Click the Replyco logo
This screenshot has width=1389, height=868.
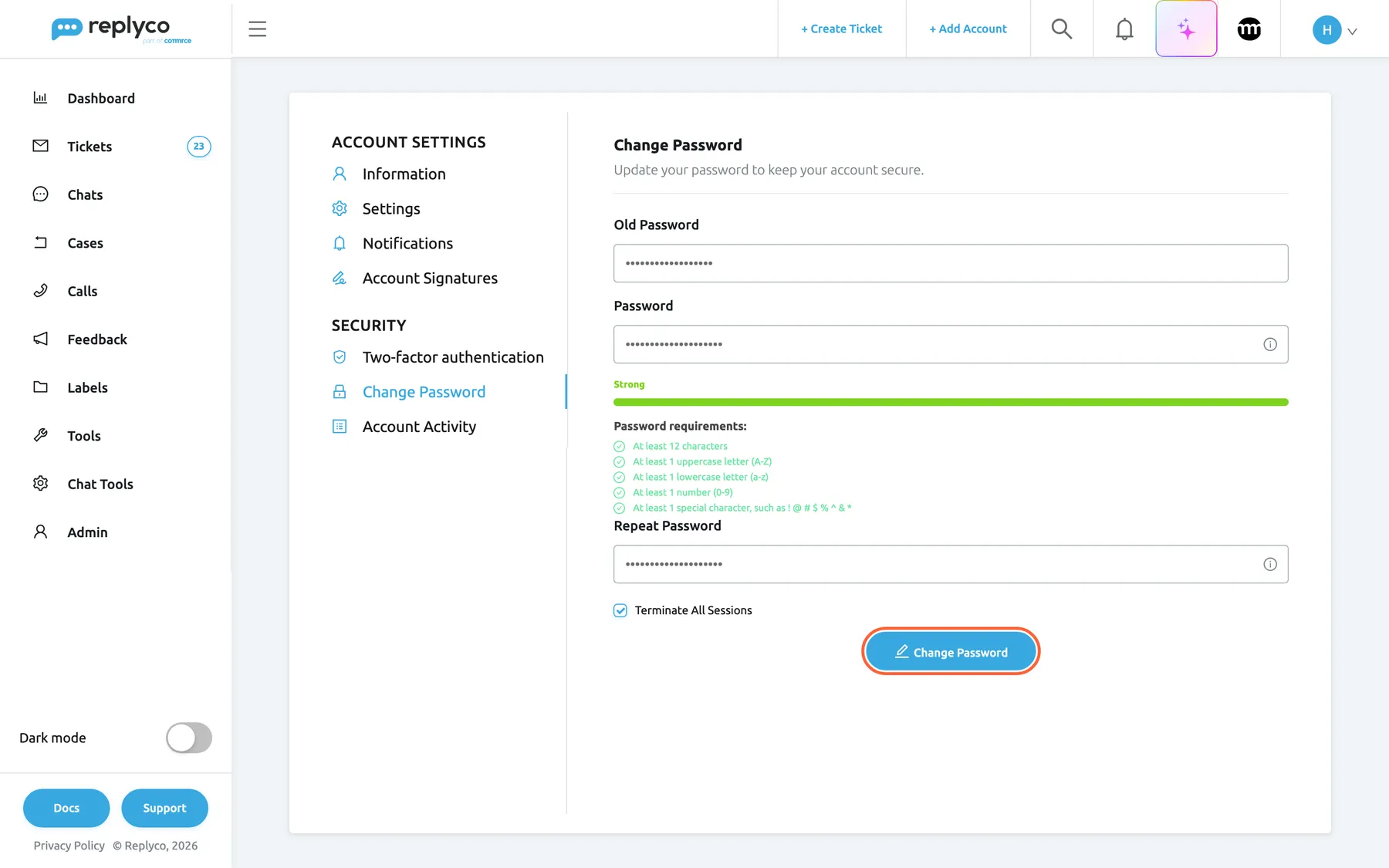121,29
